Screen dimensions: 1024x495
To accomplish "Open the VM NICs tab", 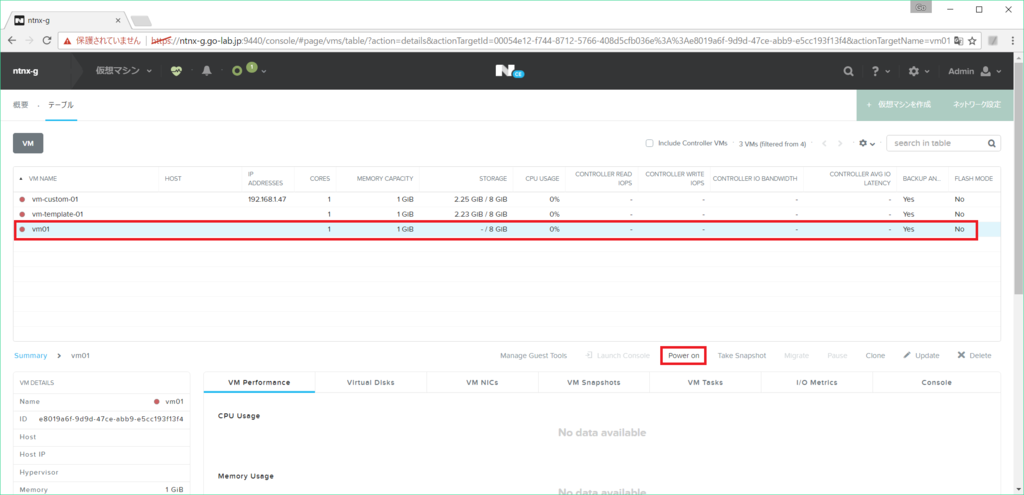I will click(482, 382).
